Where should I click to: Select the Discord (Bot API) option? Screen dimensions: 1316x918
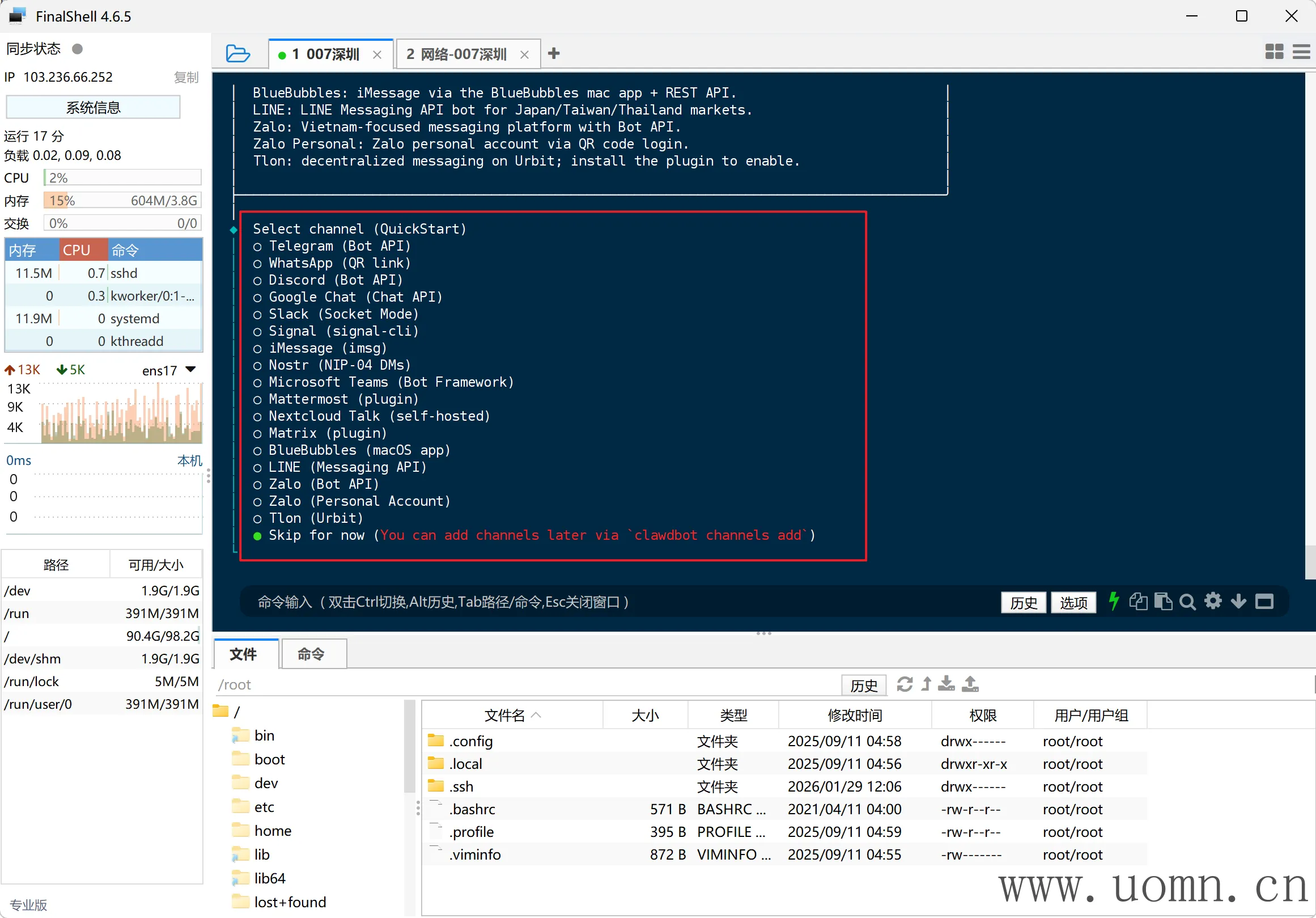point(336,280)
